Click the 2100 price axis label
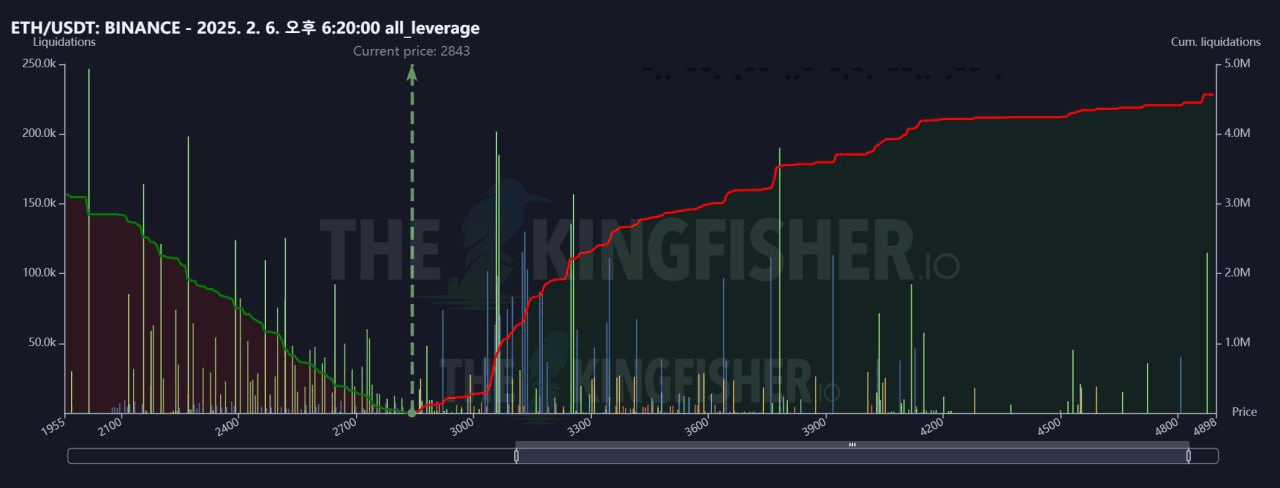This screenshot has height=488, width=1280. [x=110, y=427]
